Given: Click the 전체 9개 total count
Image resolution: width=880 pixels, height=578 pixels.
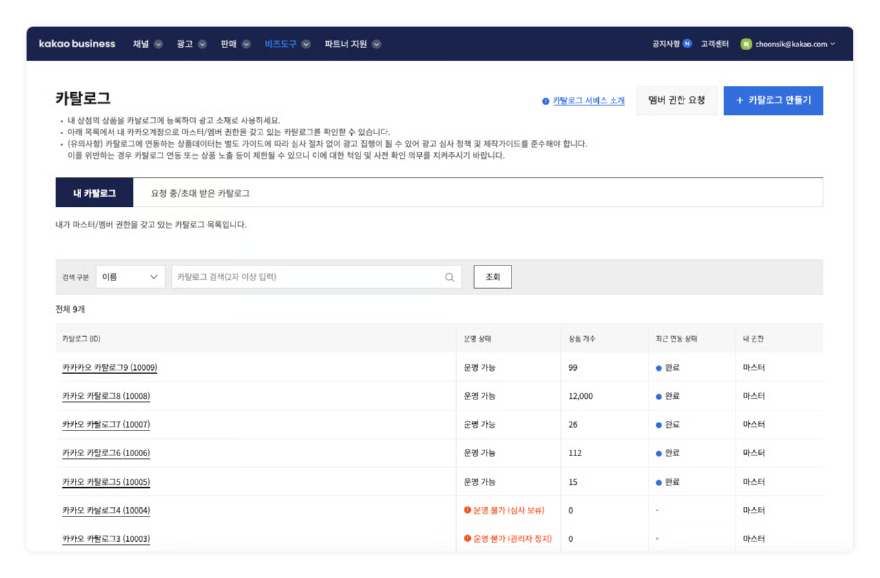Looking at the screenshot, I should [x=70, y=309].
